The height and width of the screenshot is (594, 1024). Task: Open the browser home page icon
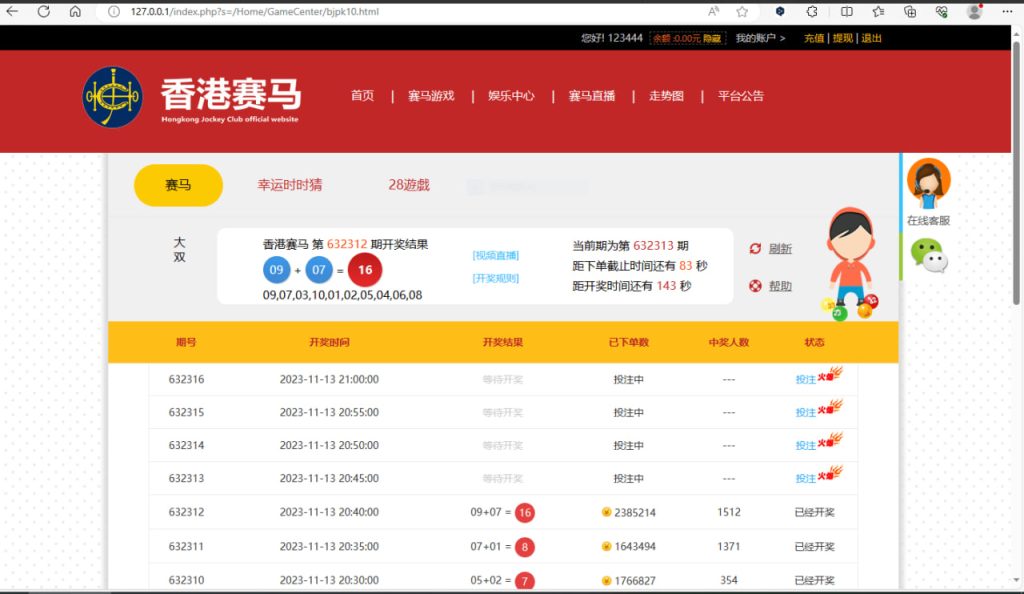75,11
